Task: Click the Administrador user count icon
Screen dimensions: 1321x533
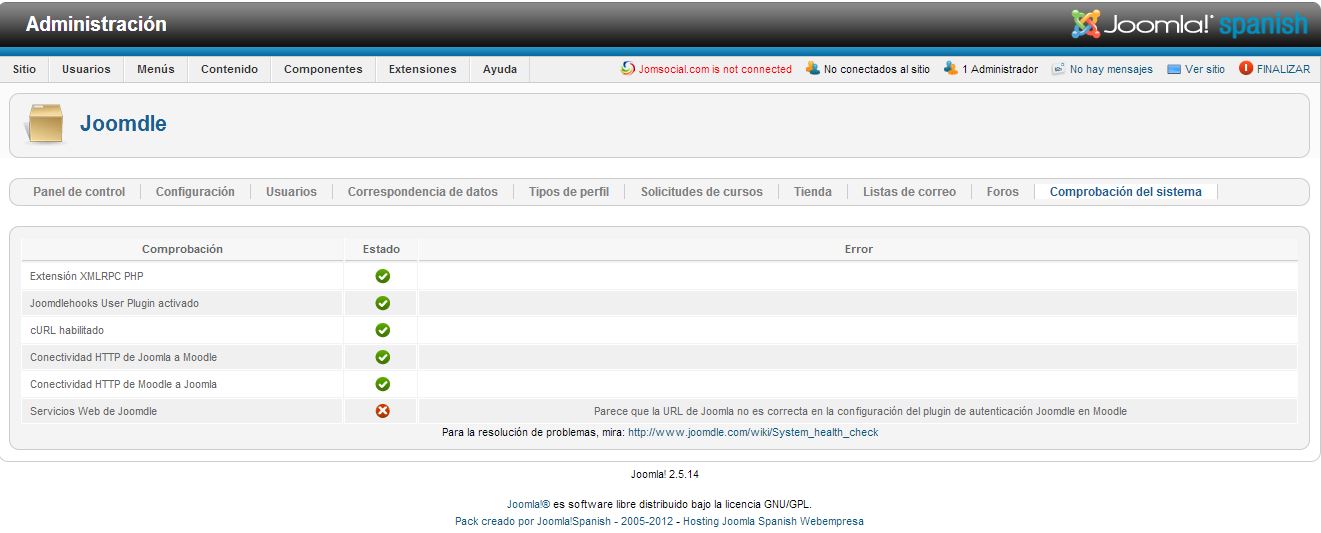Action: [951, 69]
